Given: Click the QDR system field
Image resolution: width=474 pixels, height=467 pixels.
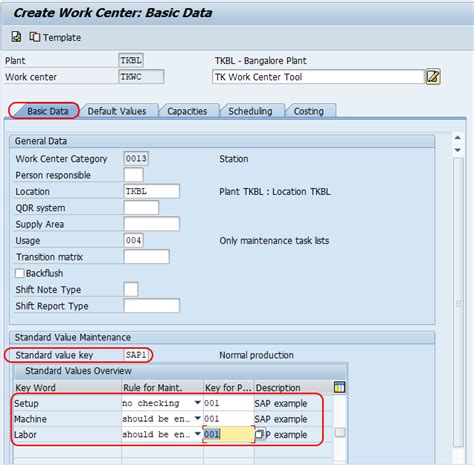Looking at the screenshot, I should (x=141, y=208).
